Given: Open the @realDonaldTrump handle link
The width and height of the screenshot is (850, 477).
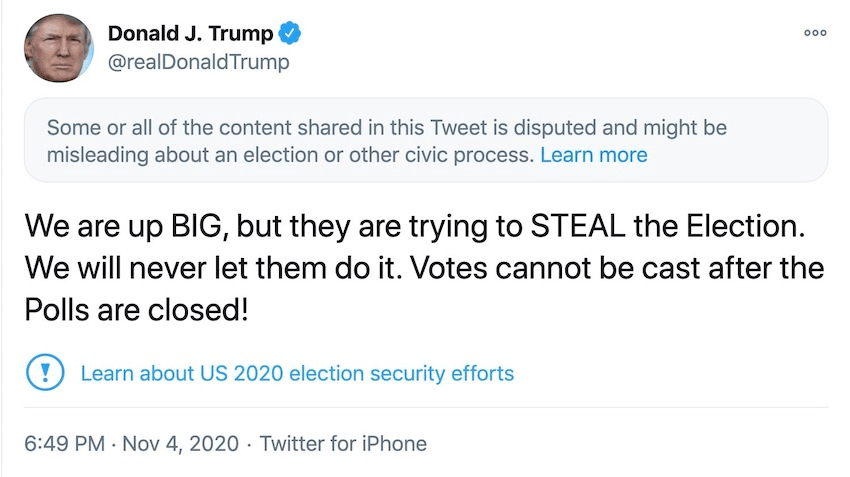Looking at the screenshot, I should click(x=198, y=62).
